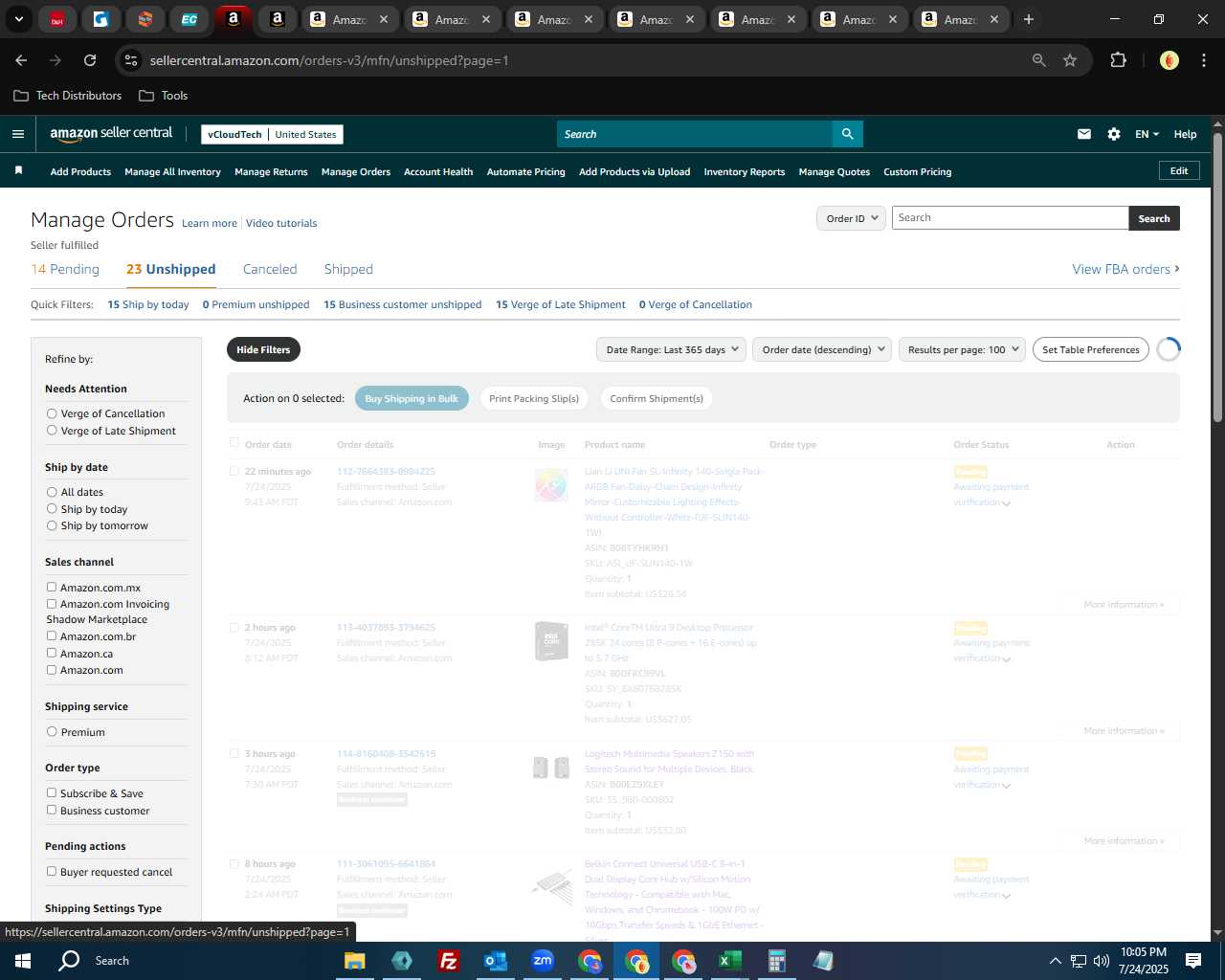Screen dimensions: 1225x980
Task: Open FileZilla from taskbar
Action: [x=448, y=961]
